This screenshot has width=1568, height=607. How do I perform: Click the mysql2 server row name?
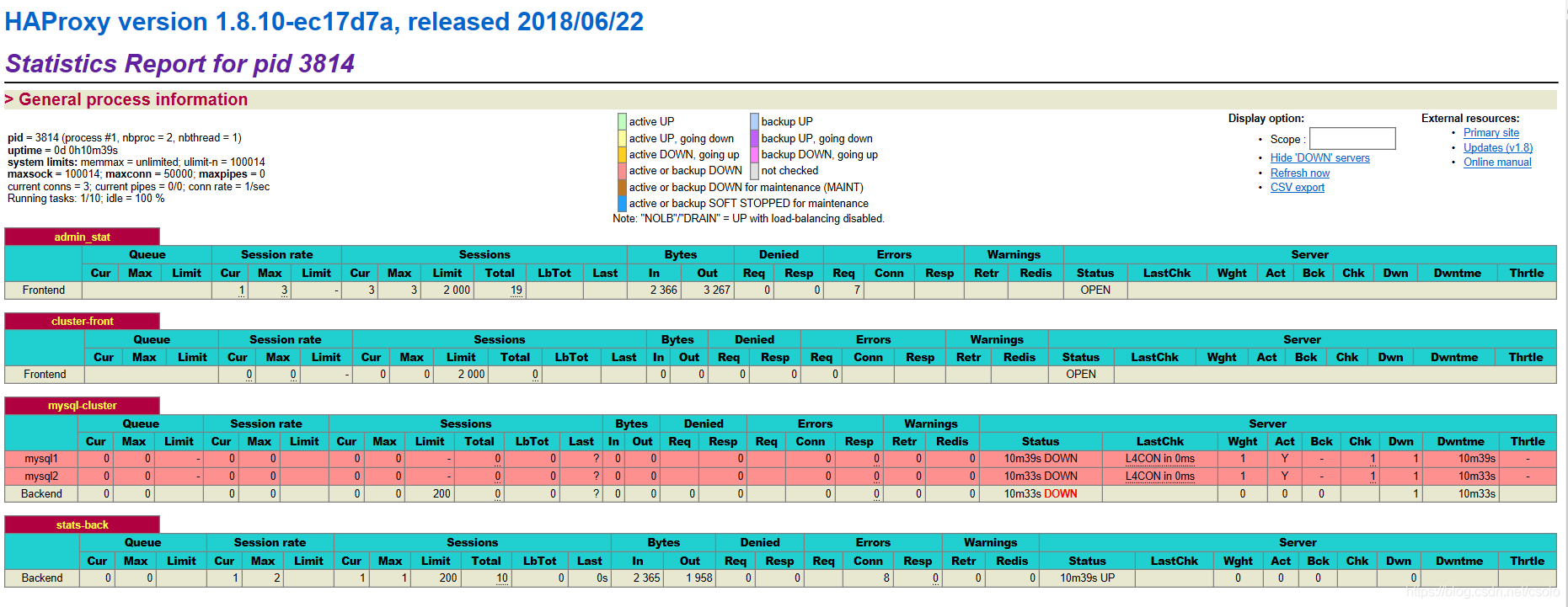point(41,477)
